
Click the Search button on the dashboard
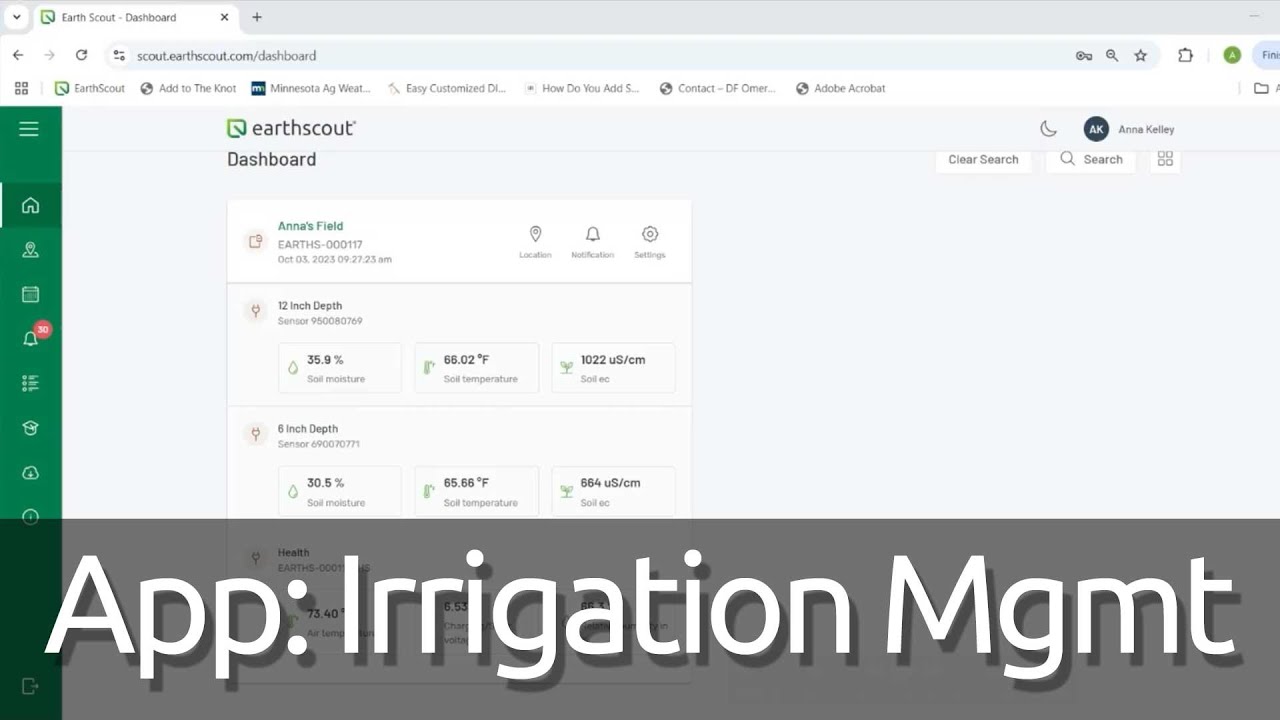[1091, 160]
